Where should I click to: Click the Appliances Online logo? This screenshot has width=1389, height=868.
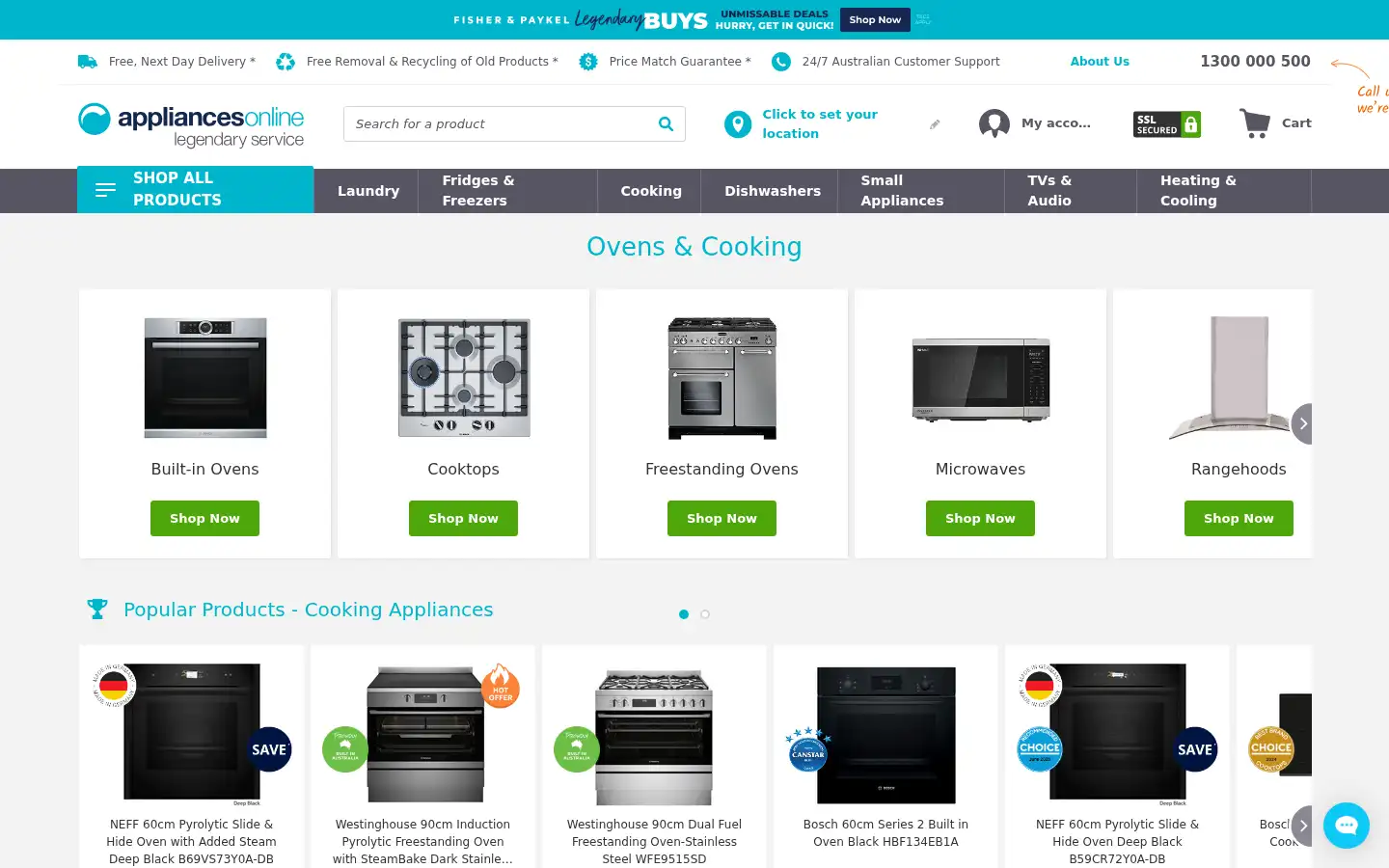coord(191,125)
